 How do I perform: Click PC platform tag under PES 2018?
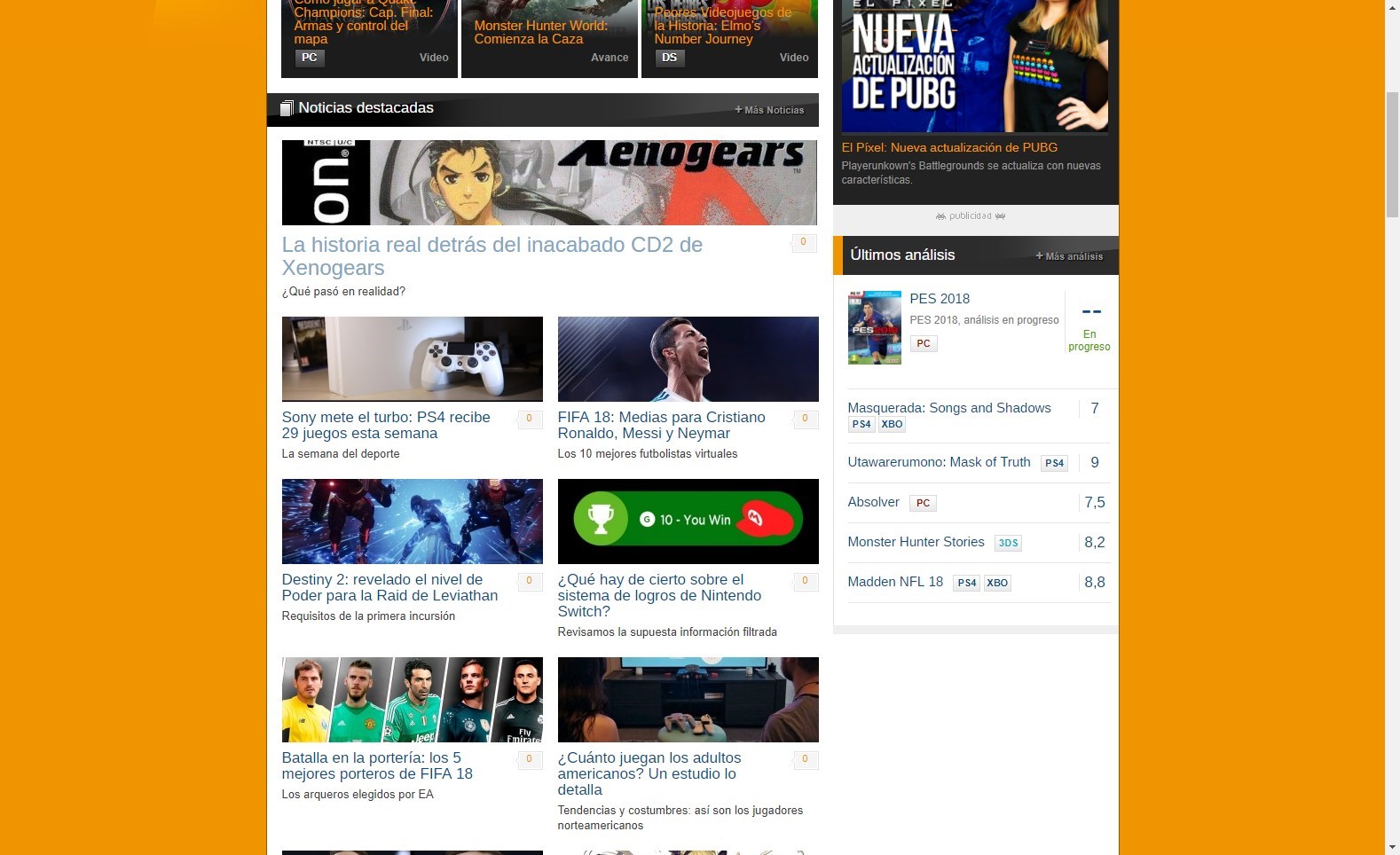point(924,343)
